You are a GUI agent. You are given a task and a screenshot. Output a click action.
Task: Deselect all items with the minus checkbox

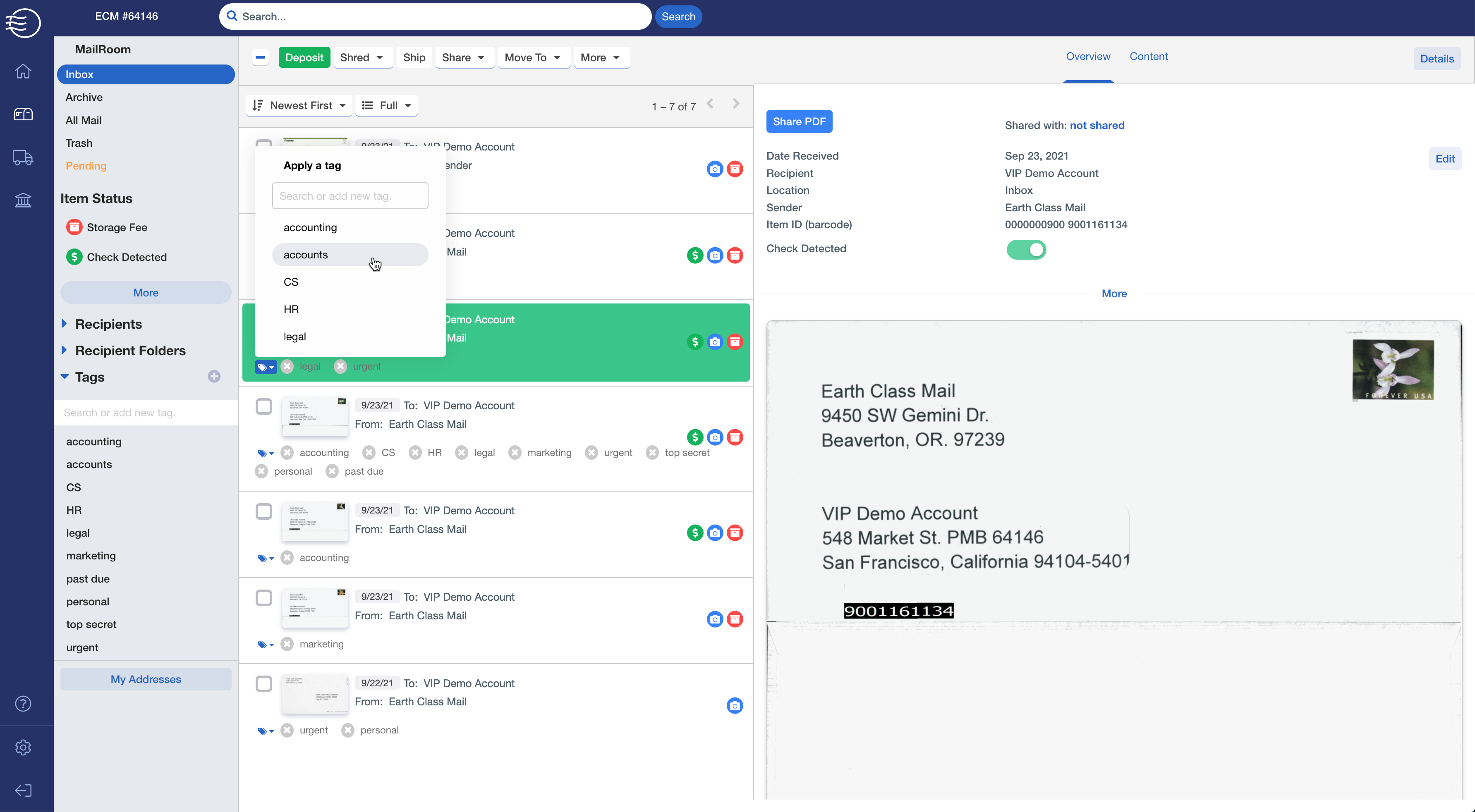point(261,57)
